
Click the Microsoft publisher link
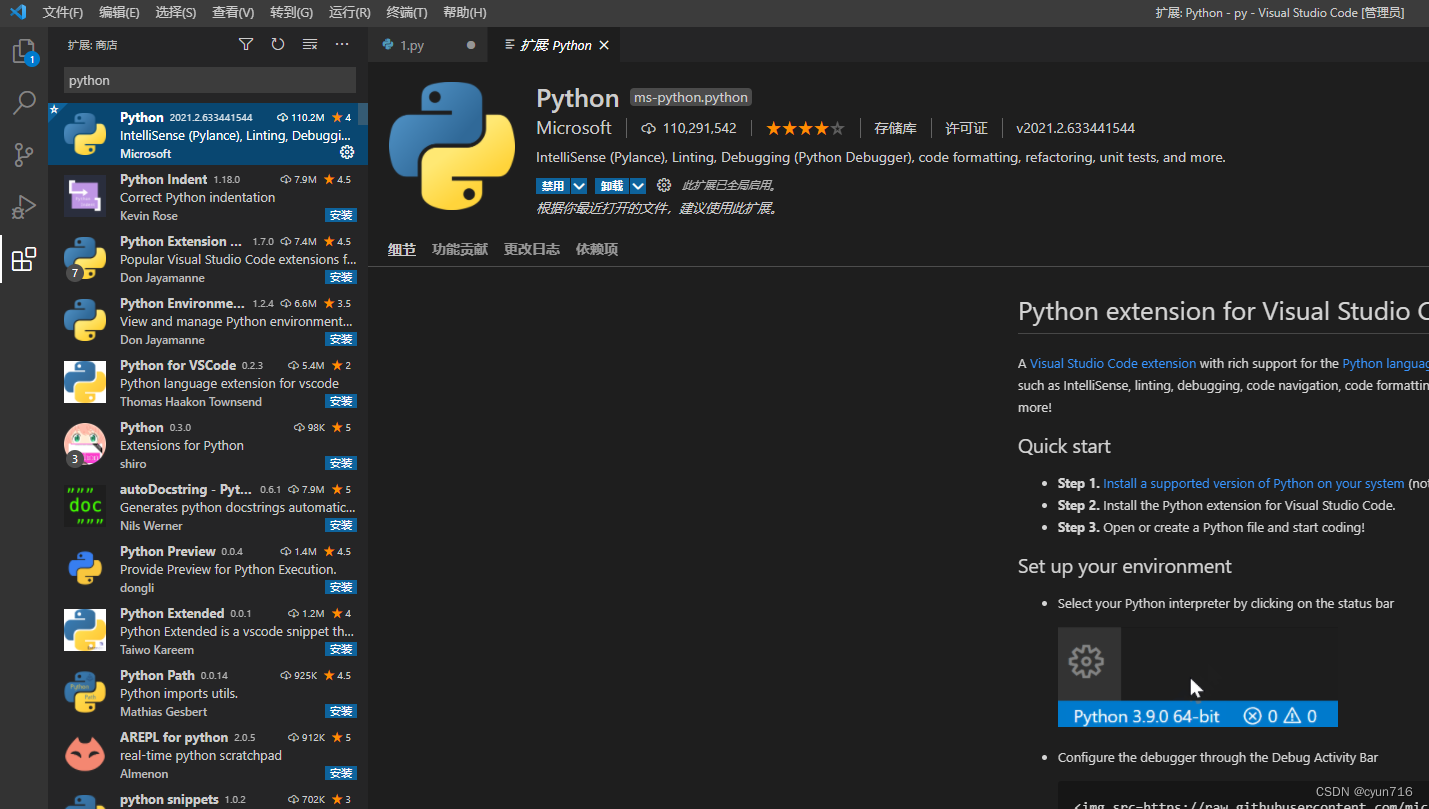(x=574, y=128)
